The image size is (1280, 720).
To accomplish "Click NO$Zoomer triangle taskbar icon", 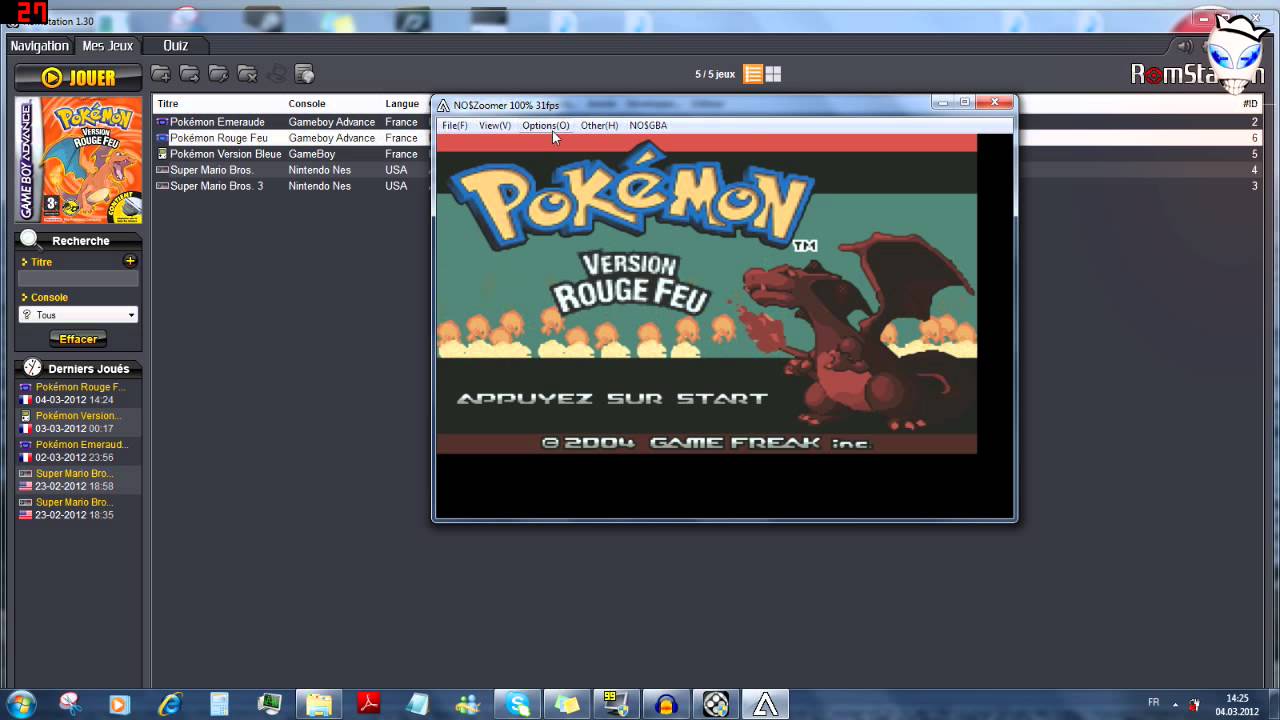I will [766, 704].
